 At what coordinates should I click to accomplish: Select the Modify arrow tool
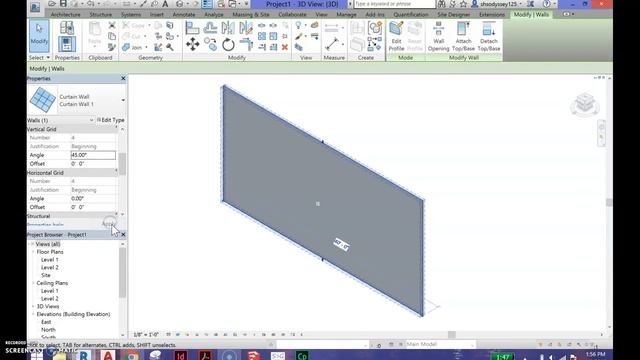coord(39,36)
